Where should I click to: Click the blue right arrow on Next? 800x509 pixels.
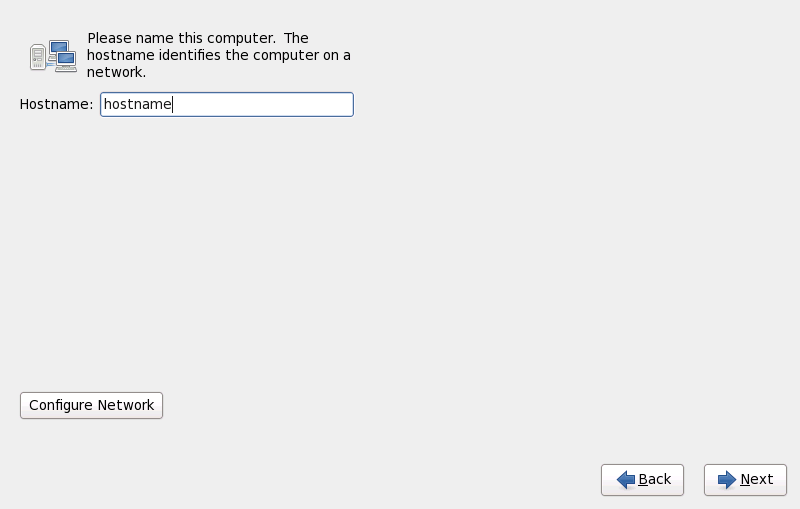pyautogui.click(x=727, y=480)
